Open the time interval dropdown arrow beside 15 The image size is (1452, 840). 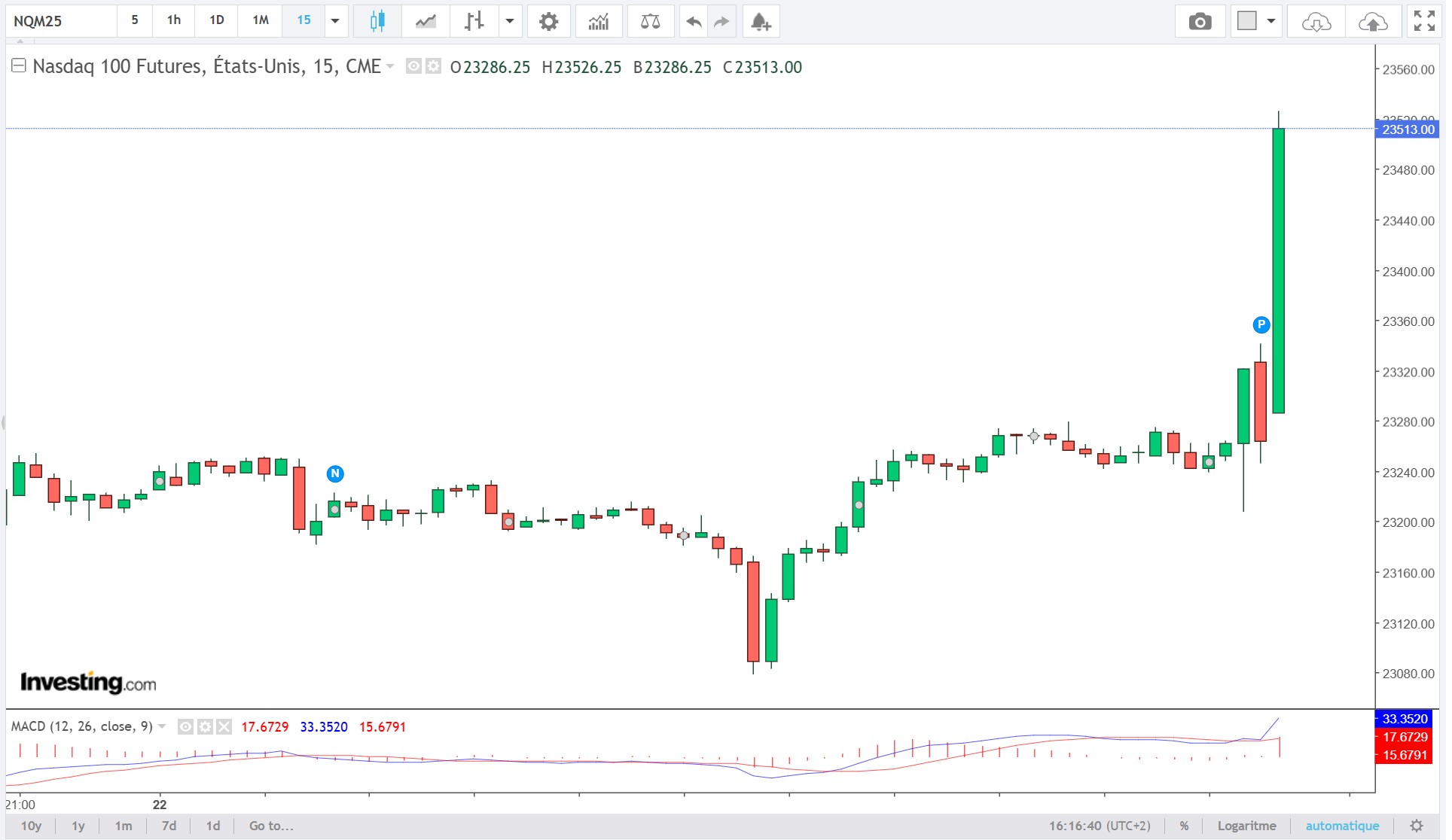(335, 21)
